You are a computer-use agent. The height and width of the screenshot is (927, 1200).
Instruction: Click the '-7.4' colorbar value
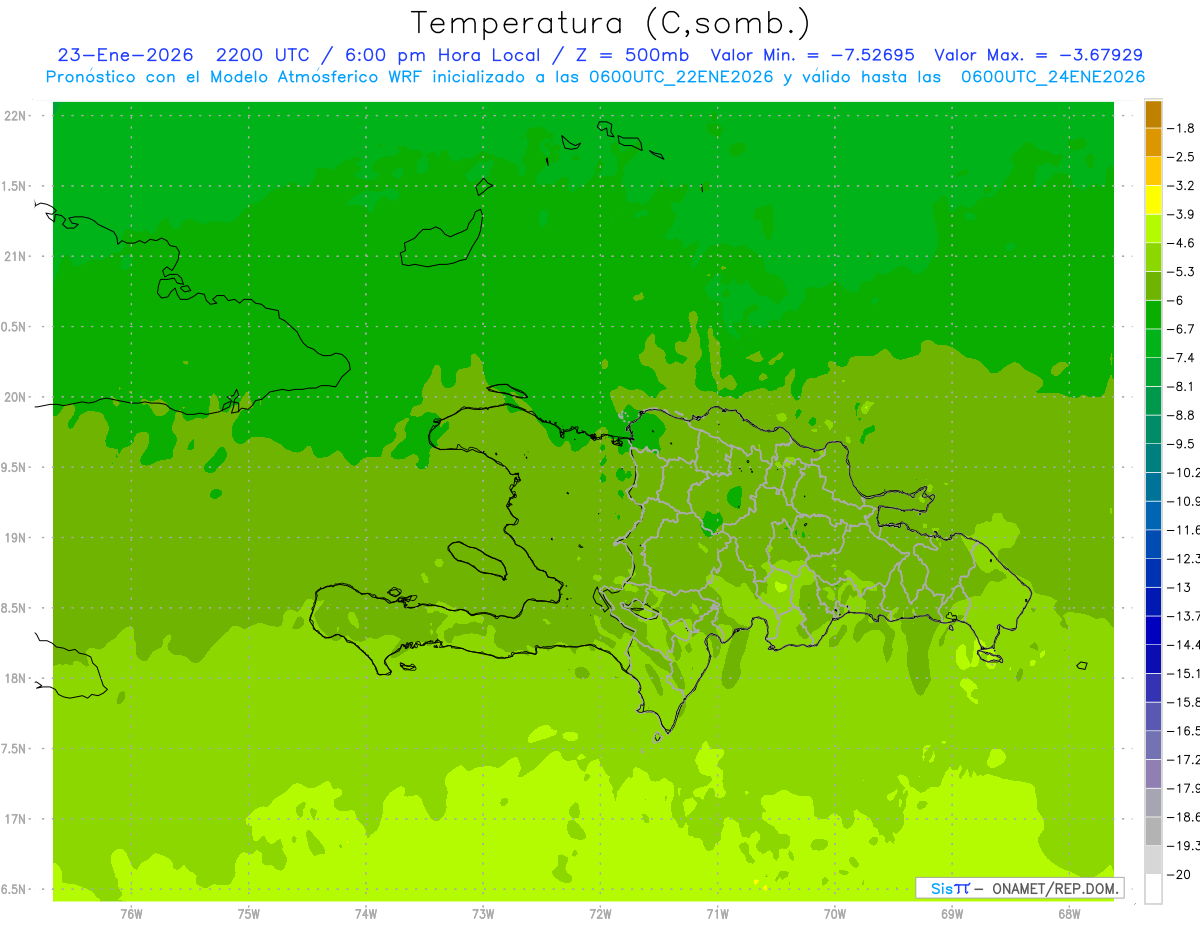point(1181,357)
